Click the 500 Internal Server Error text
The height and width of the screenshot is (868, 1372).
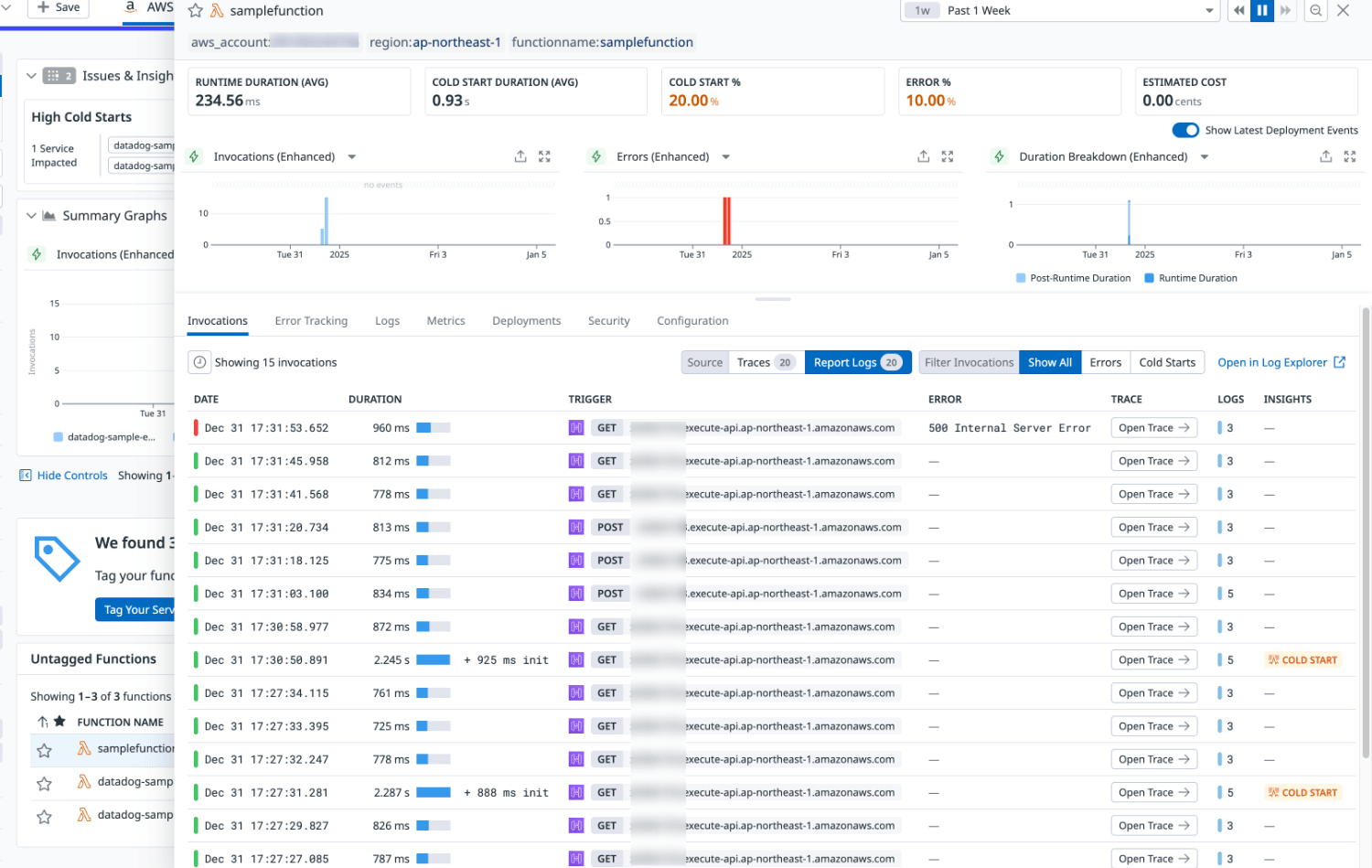[x=1010, y=427]
